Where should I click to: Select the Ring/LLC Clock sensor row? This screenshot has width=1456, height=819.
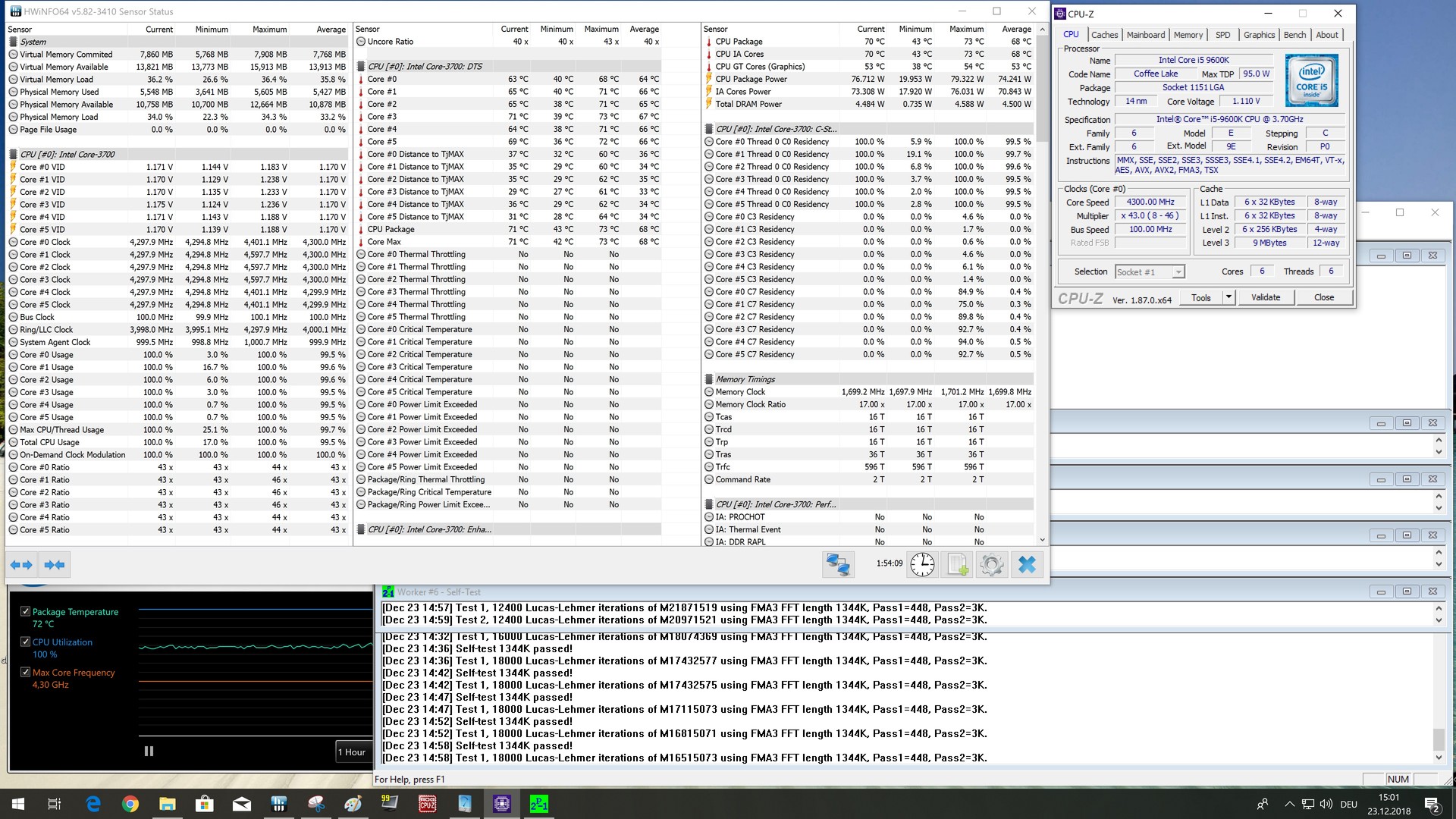[178, 330]
